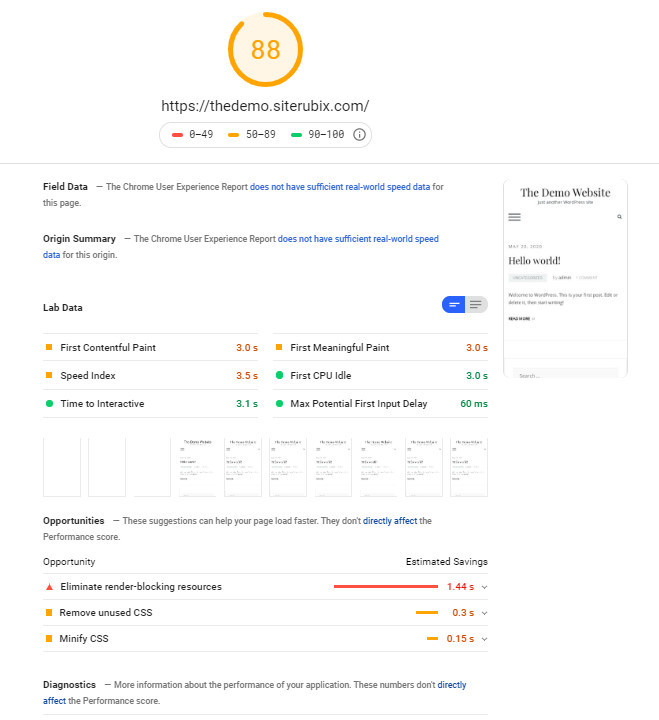Expand Eliminate render-blocking resources chevron

484,587
